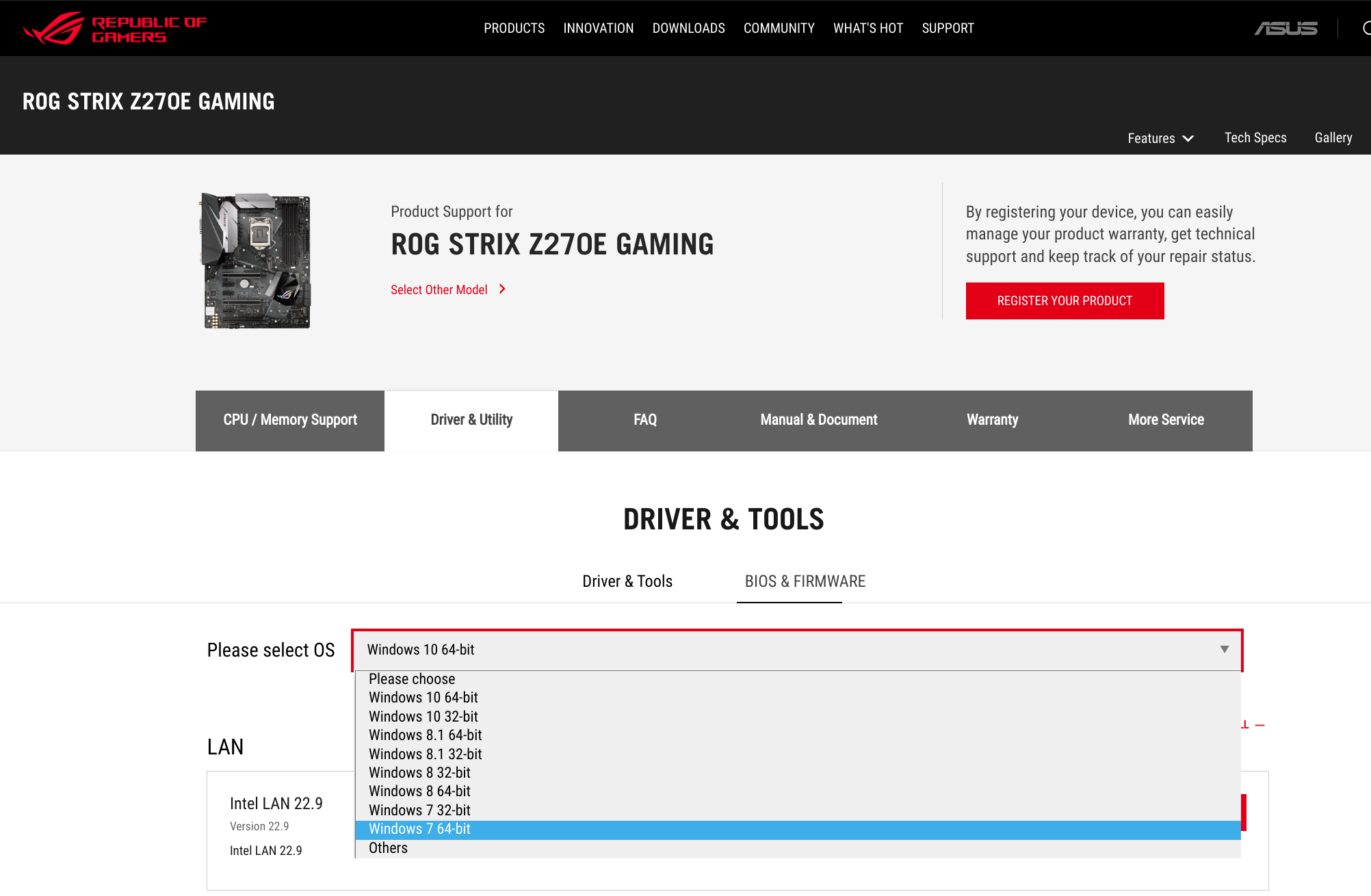
Task: Open the Warranty tab
Action: point(992,420)
